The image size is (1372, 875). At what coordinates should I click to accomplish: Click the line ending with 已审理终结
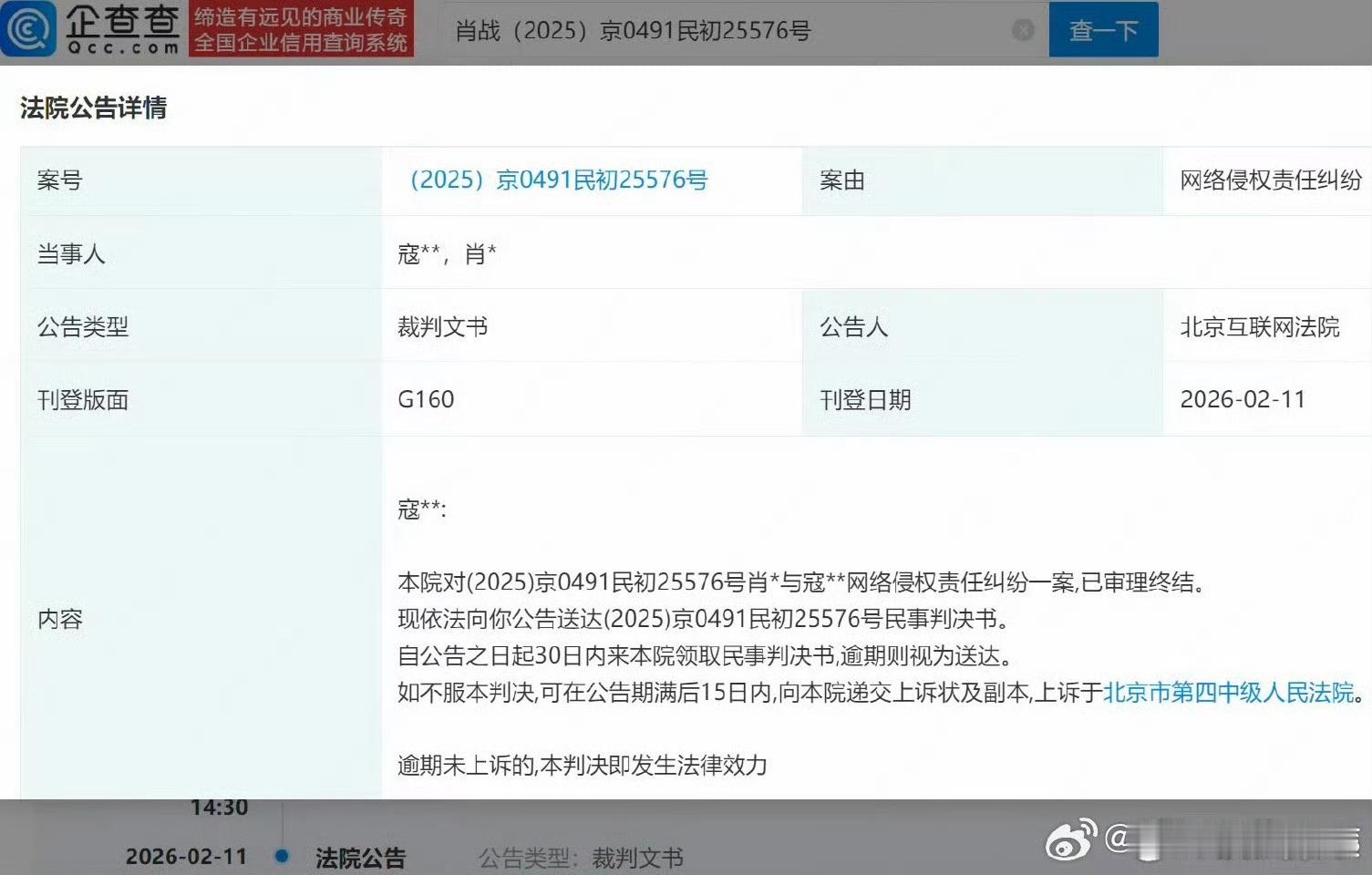coord(801,582)
